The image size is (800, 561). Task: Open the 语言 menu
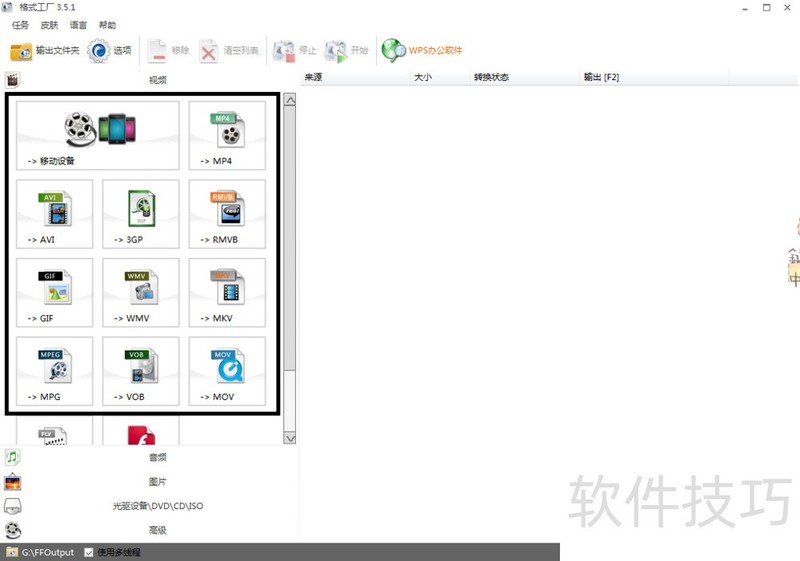(78, 25)
